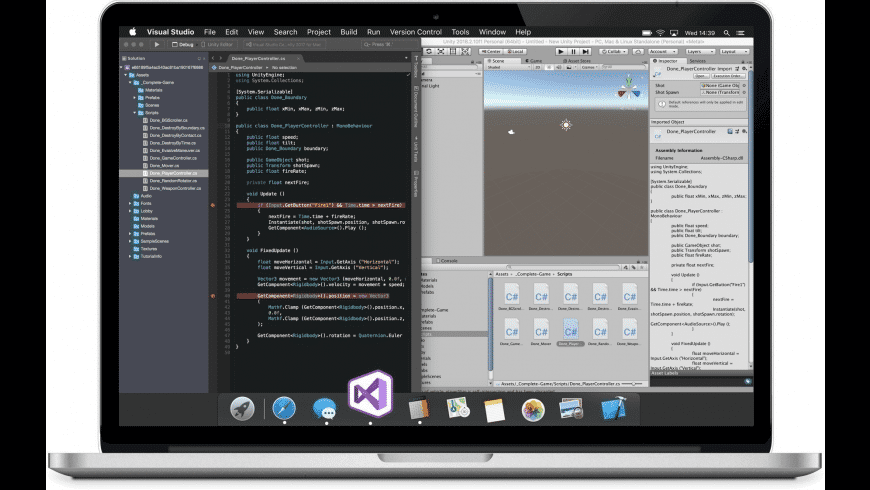Switch to Services tab in Unity
The width and height of the screenshot is (870, 490).
click(697, 60)
